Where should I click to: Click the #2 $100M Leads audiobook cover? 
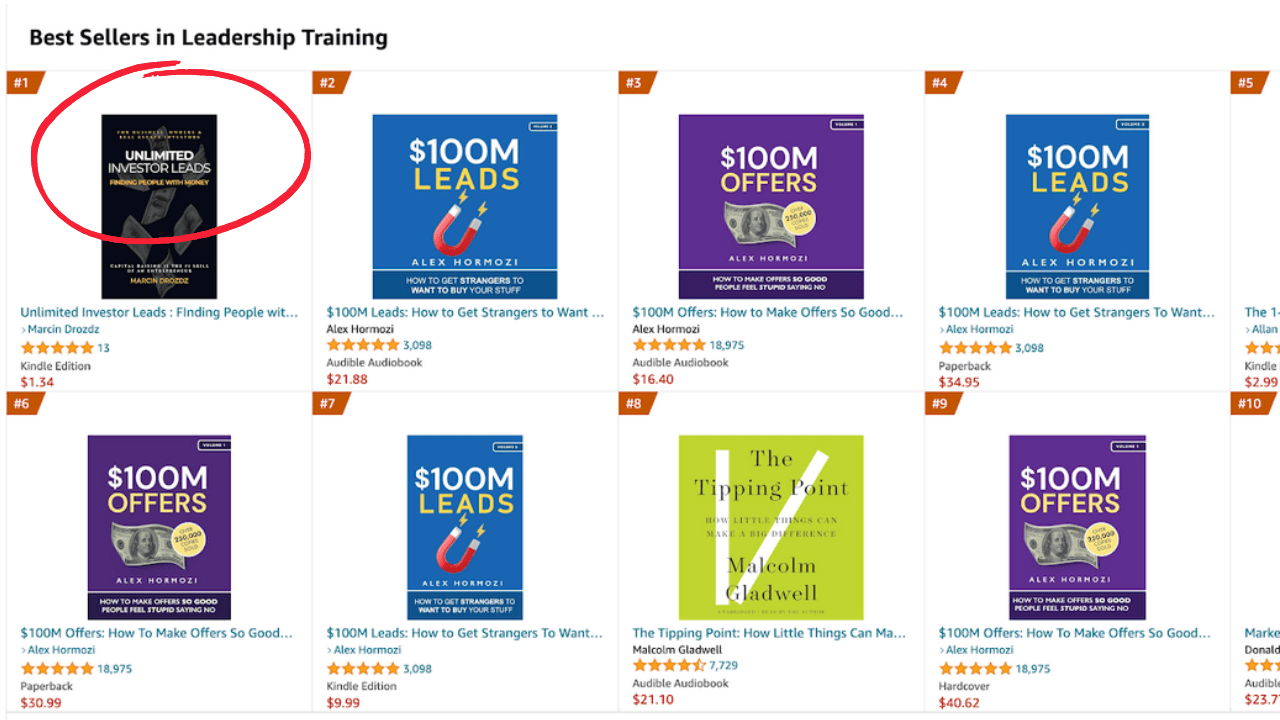tap(465, 206)
